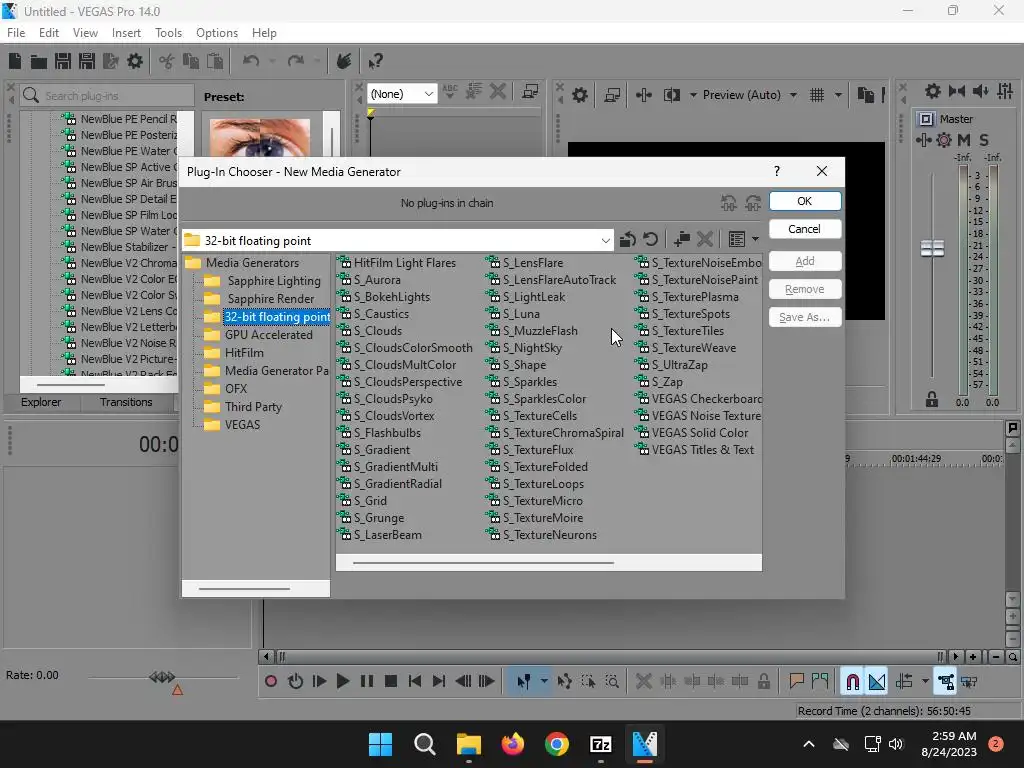
Task: Toggle Master bus Solo S button
Action: point(984,140)
